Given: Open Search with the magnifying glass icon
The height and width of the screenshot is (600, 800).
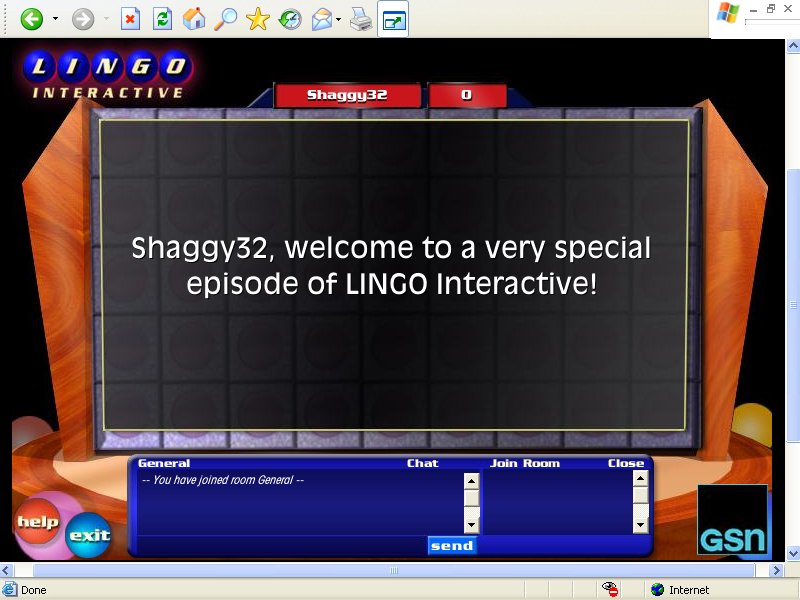Looking at the screenshot, I should (x=226, y=19).
